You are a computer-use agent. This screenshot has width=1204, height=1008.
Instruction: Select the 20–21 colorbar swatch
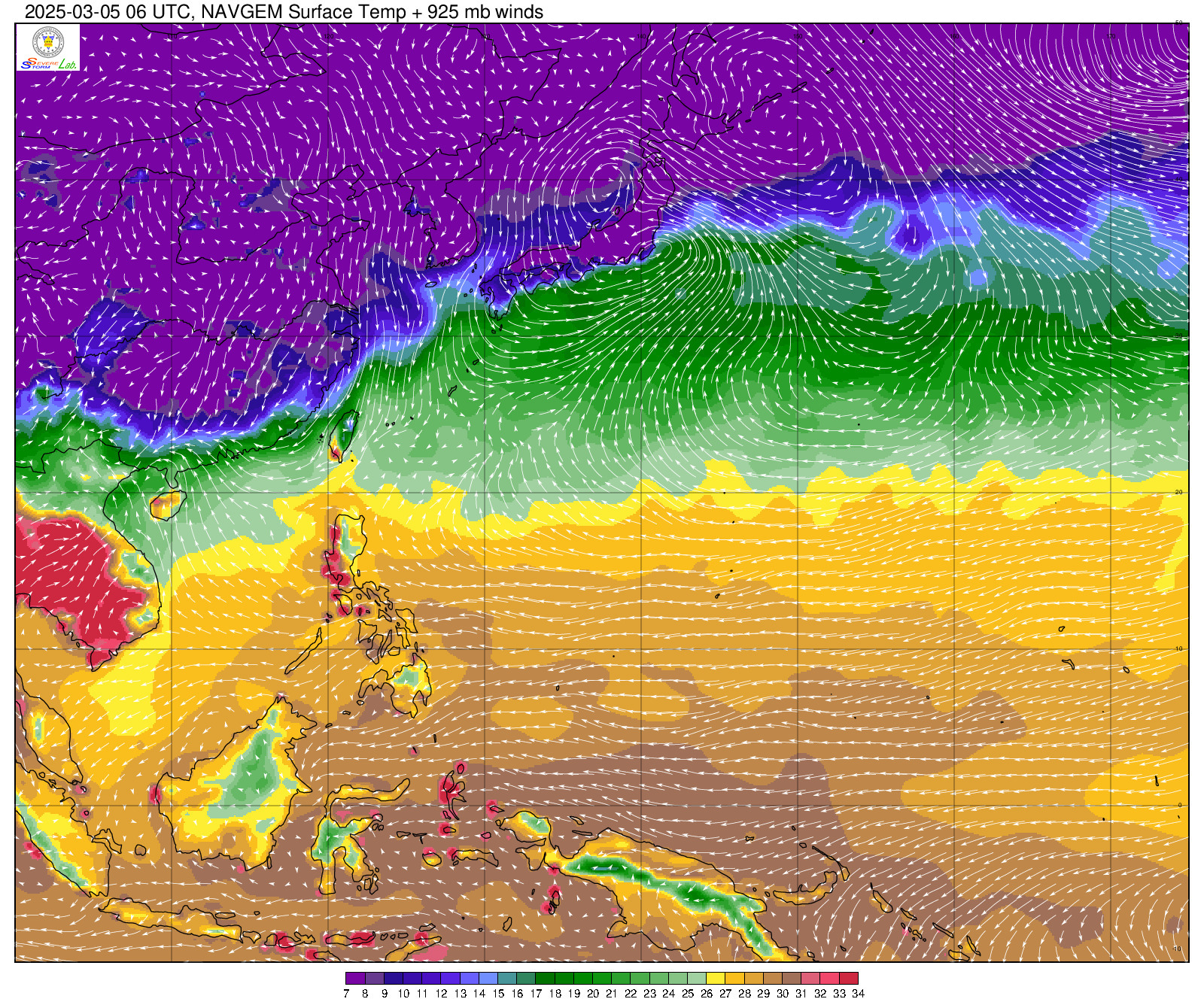602,978
